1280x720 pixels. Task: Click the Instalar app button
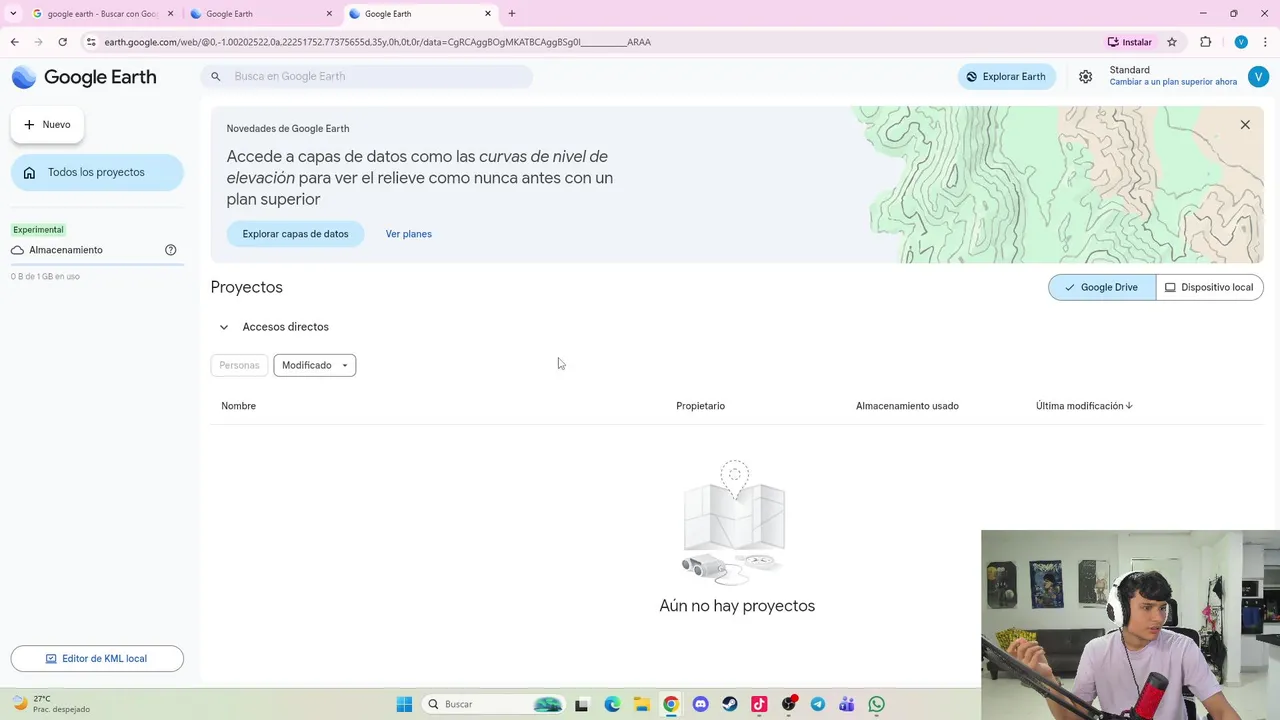1130,42
